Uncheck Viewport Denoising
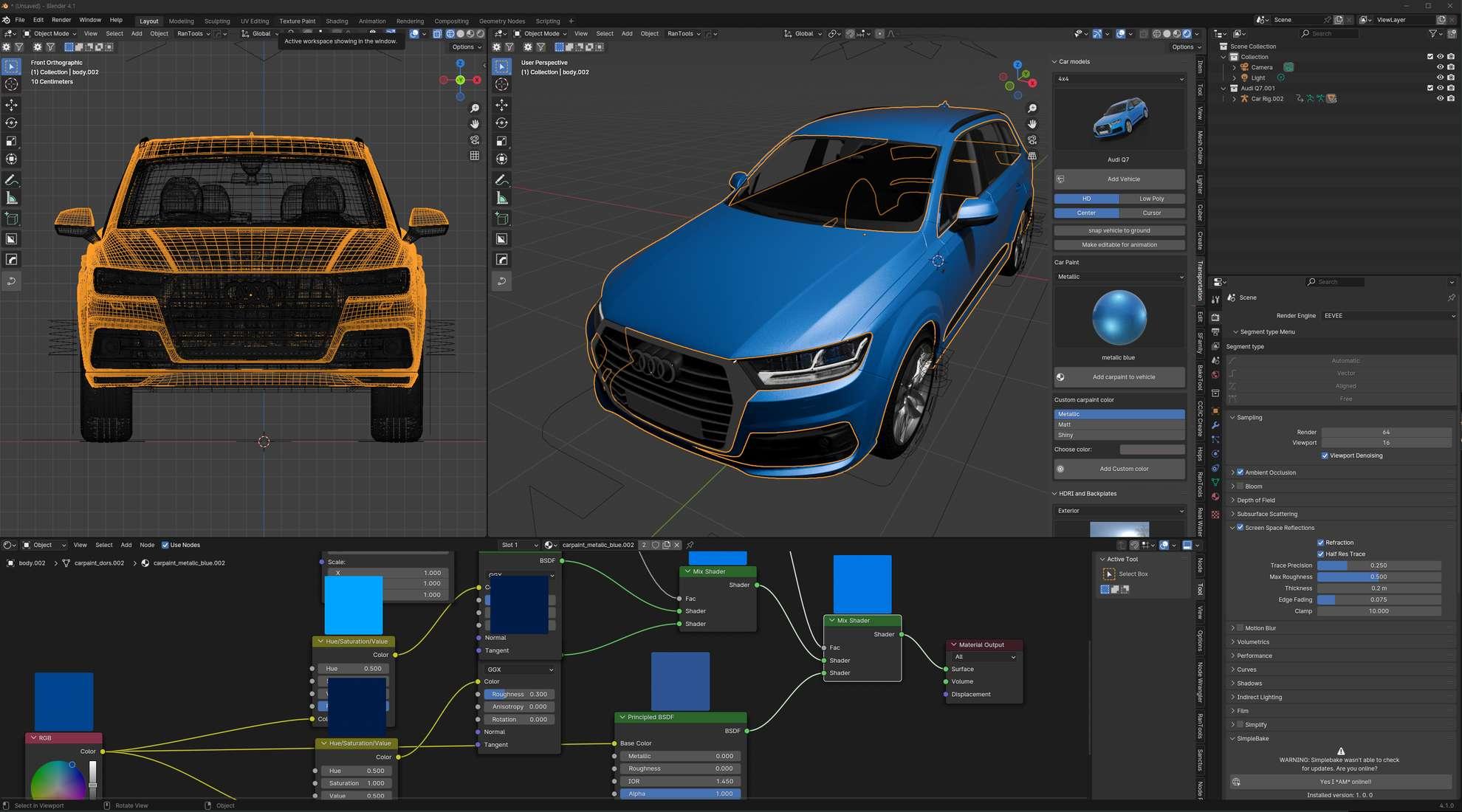 (1325, 455)
